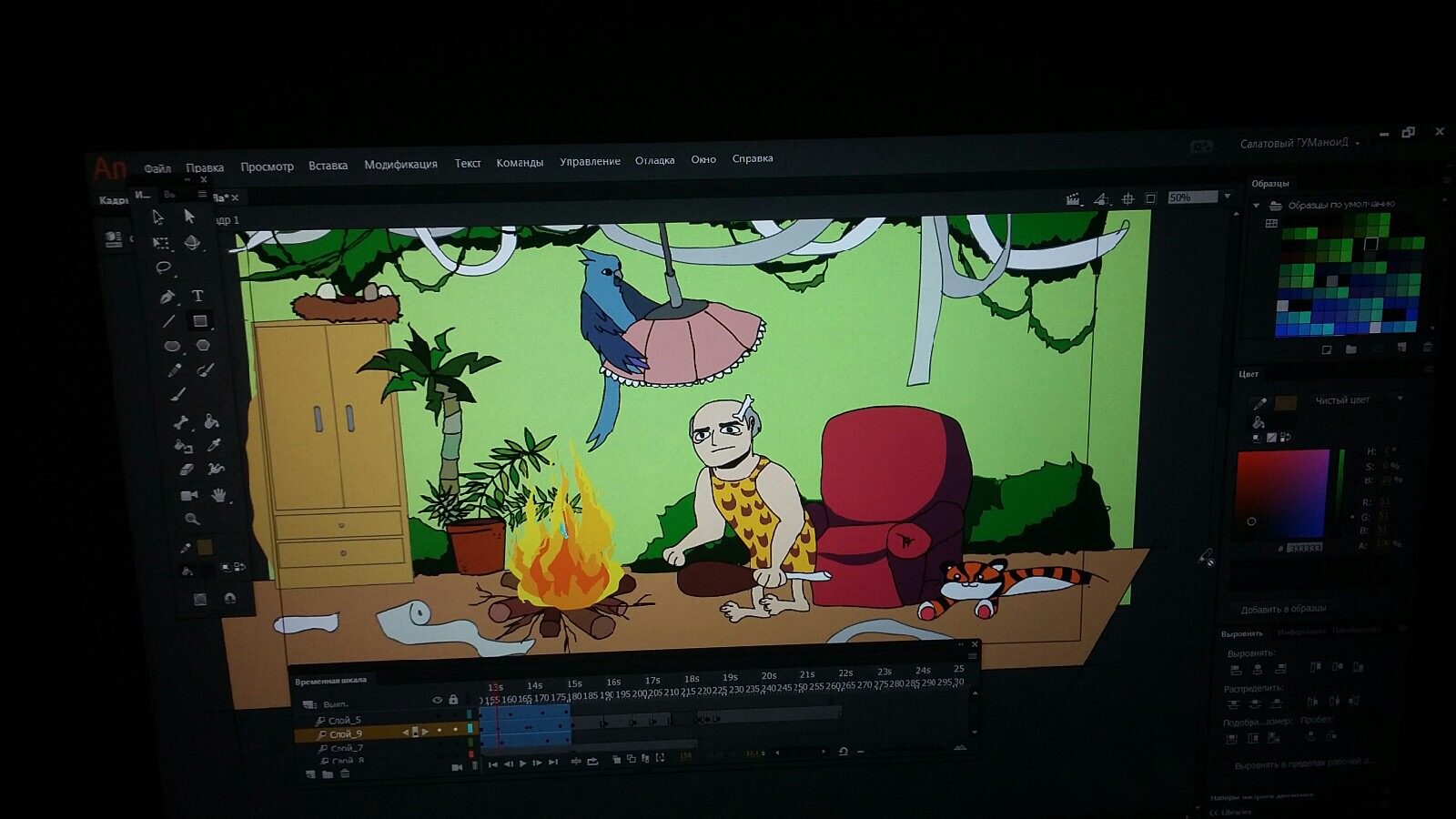Select the Width tool

[216, 470]
